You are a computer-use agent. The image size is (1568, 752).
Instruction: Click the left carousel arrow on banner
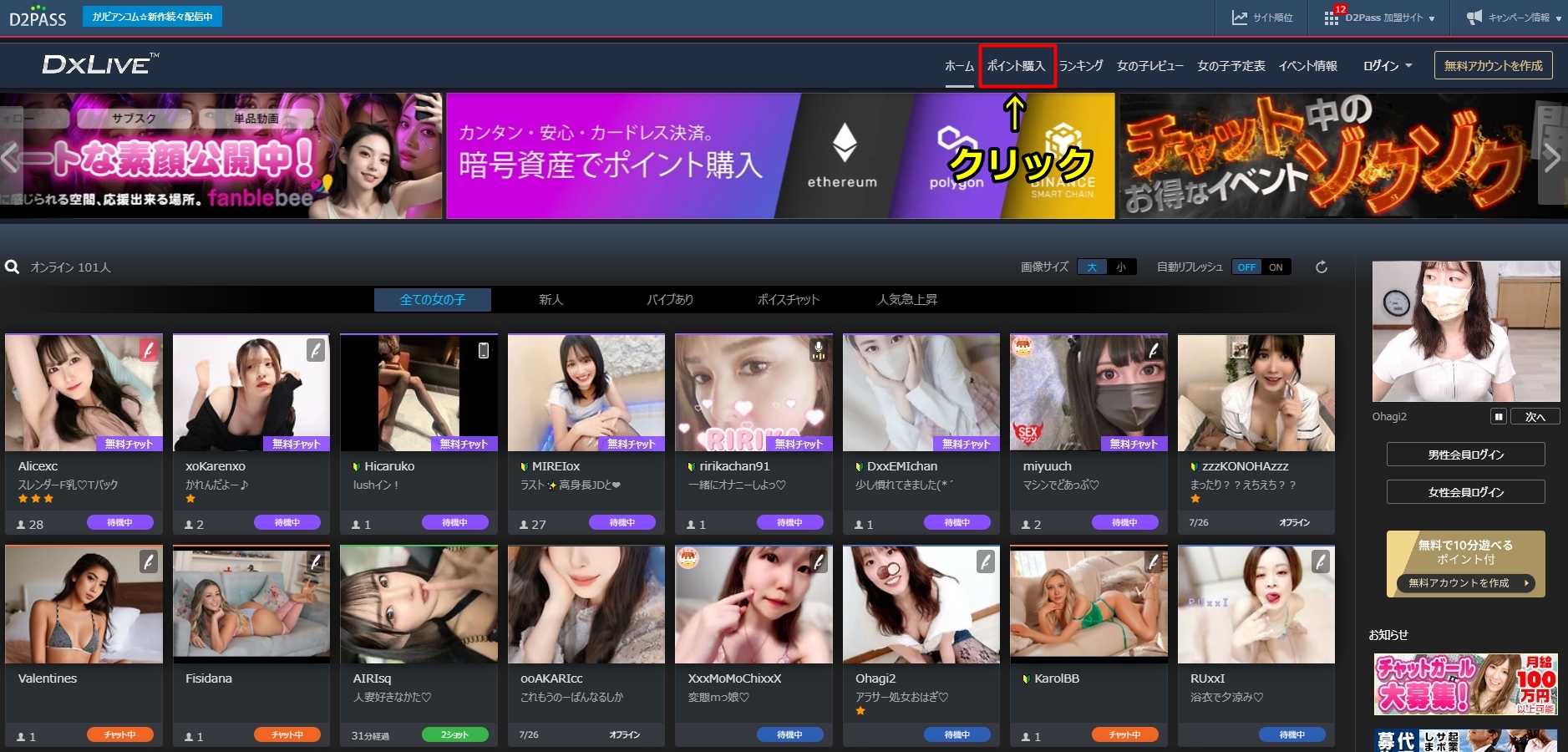(10, 157)
